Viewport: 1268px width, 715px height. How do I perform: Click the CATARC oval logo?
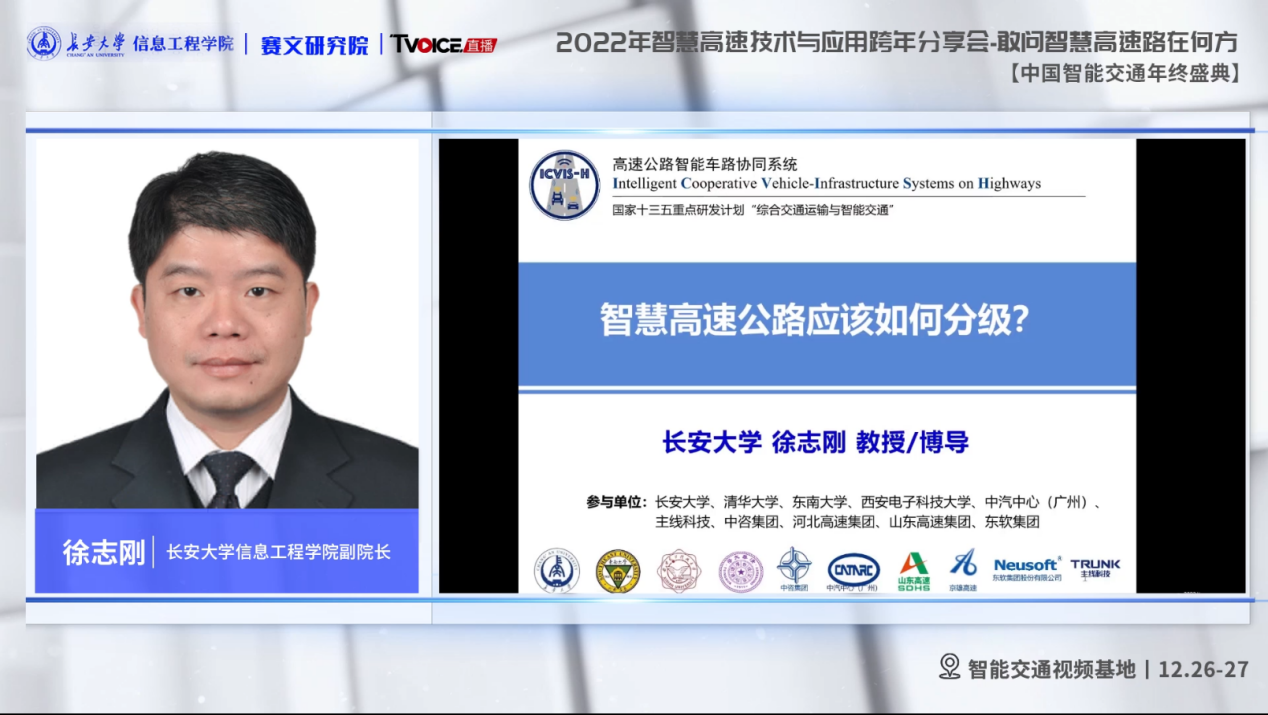tap(853, 571)
